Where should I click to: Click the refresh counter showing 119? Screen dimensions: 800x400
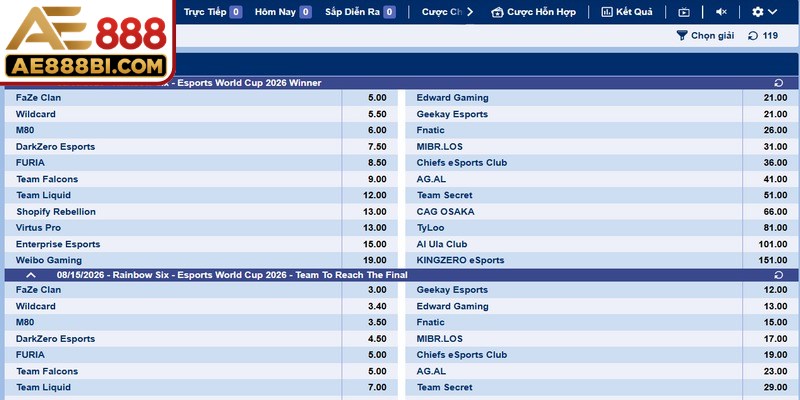(x=763, y=35)
